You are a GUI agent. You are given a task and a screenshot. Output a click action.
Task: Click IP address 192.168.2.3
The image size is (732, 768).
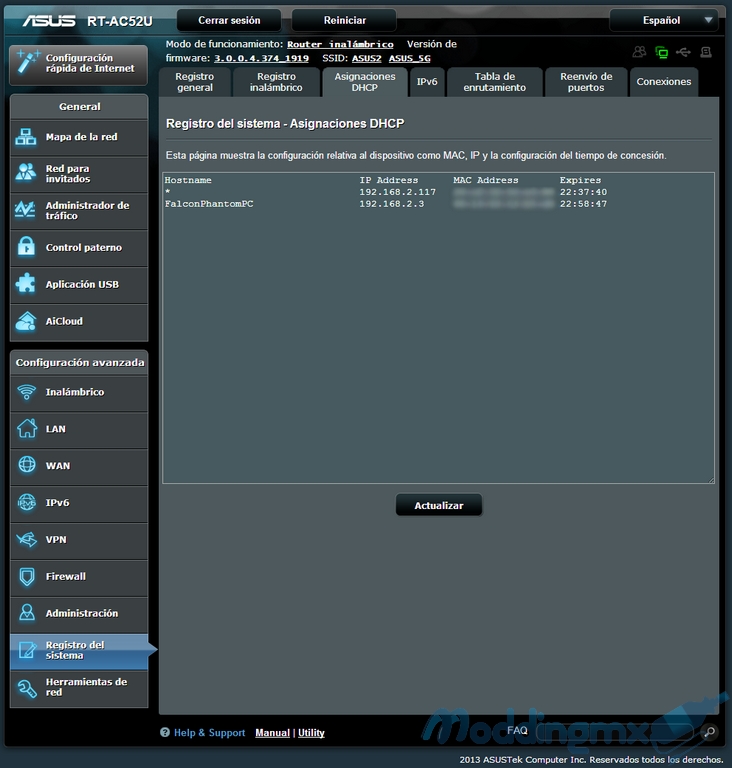click(391, 204)
